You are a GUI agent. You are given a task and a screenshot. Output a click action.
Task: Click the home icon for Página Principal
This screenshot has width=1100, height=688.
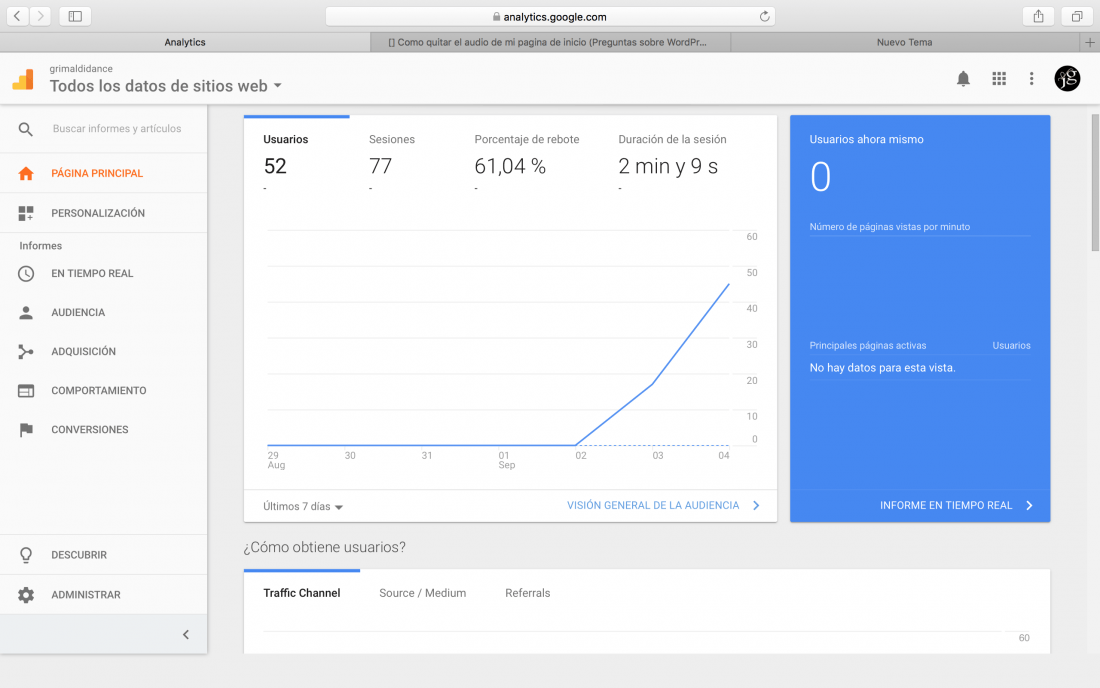[26, 173]
